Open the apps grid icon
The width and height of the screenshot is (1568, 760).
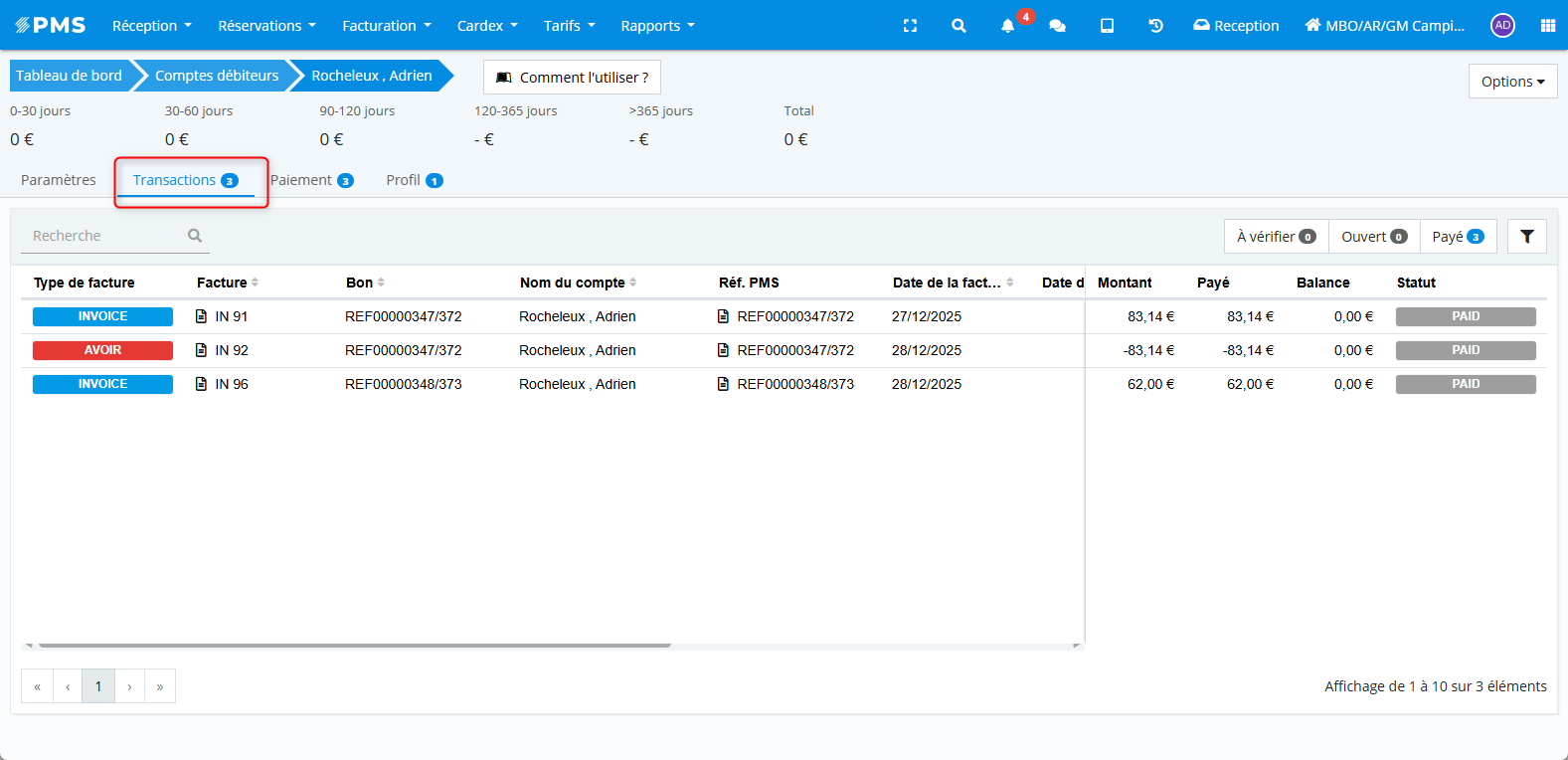pos(1547,26)
